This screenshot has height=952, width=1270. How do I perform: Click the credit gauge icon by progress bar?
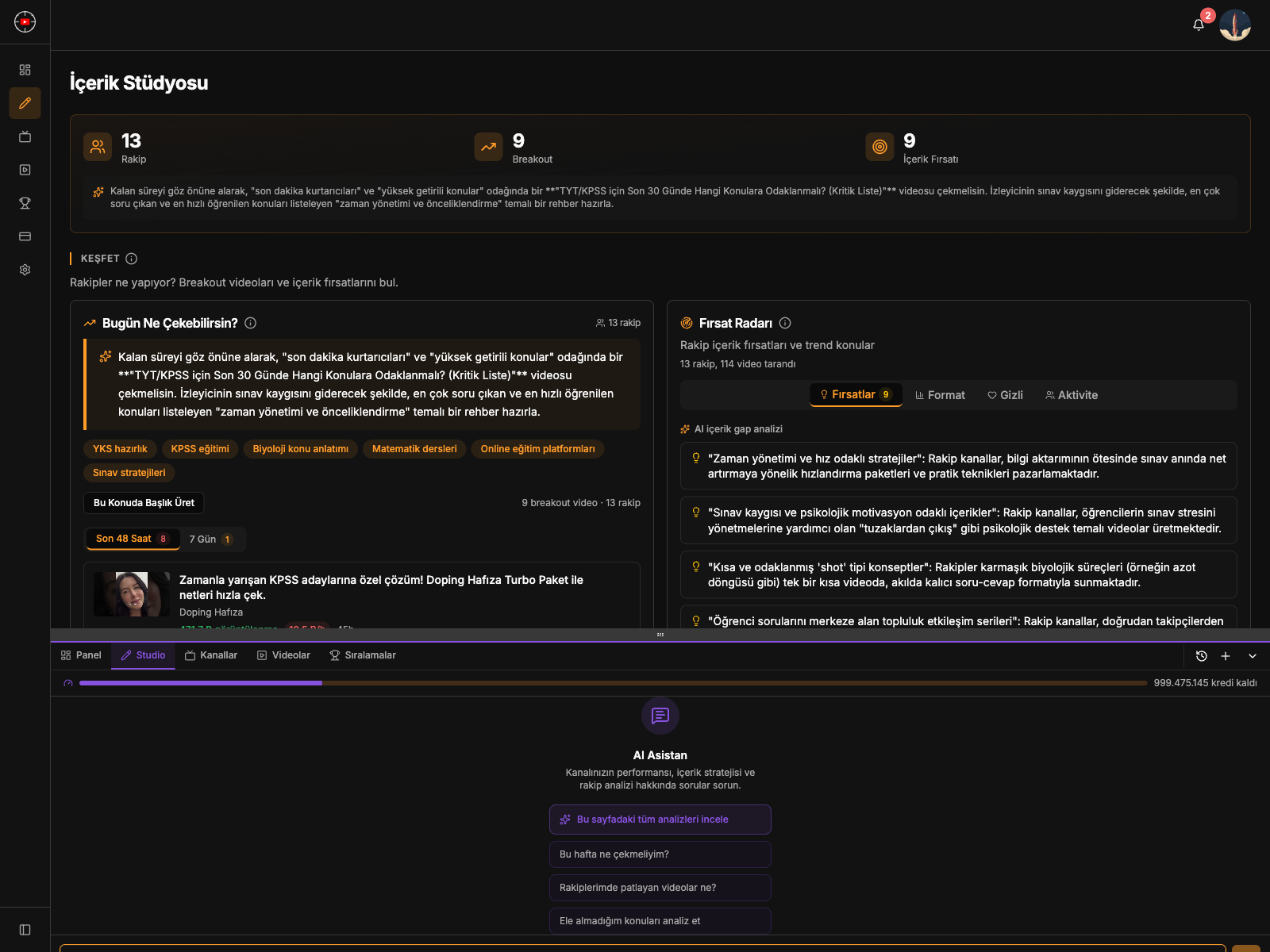click(68, 683)
